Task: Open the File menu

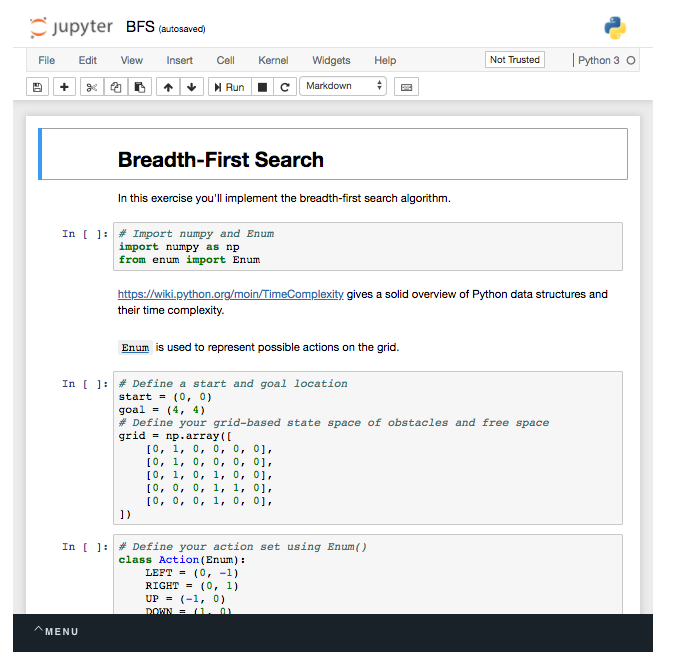Action: (46, 61)
